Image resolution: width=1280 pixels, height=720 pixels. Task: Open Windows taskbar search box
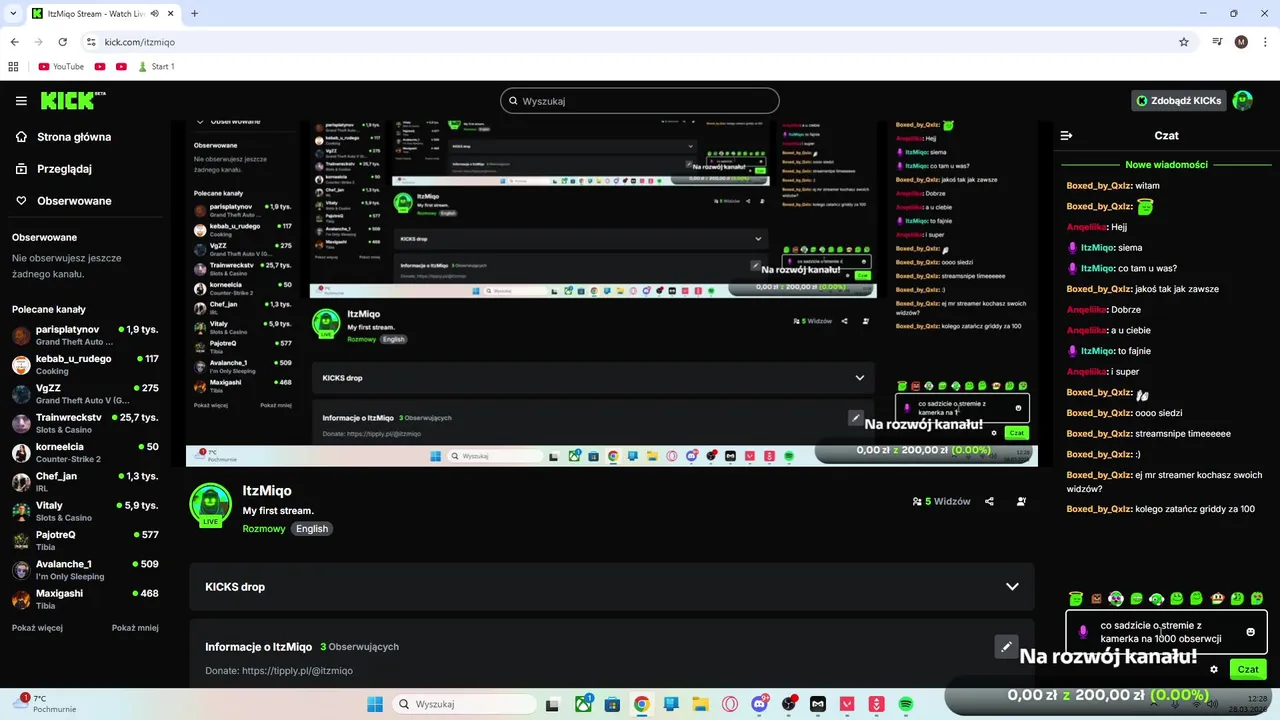tap(464, 704)
